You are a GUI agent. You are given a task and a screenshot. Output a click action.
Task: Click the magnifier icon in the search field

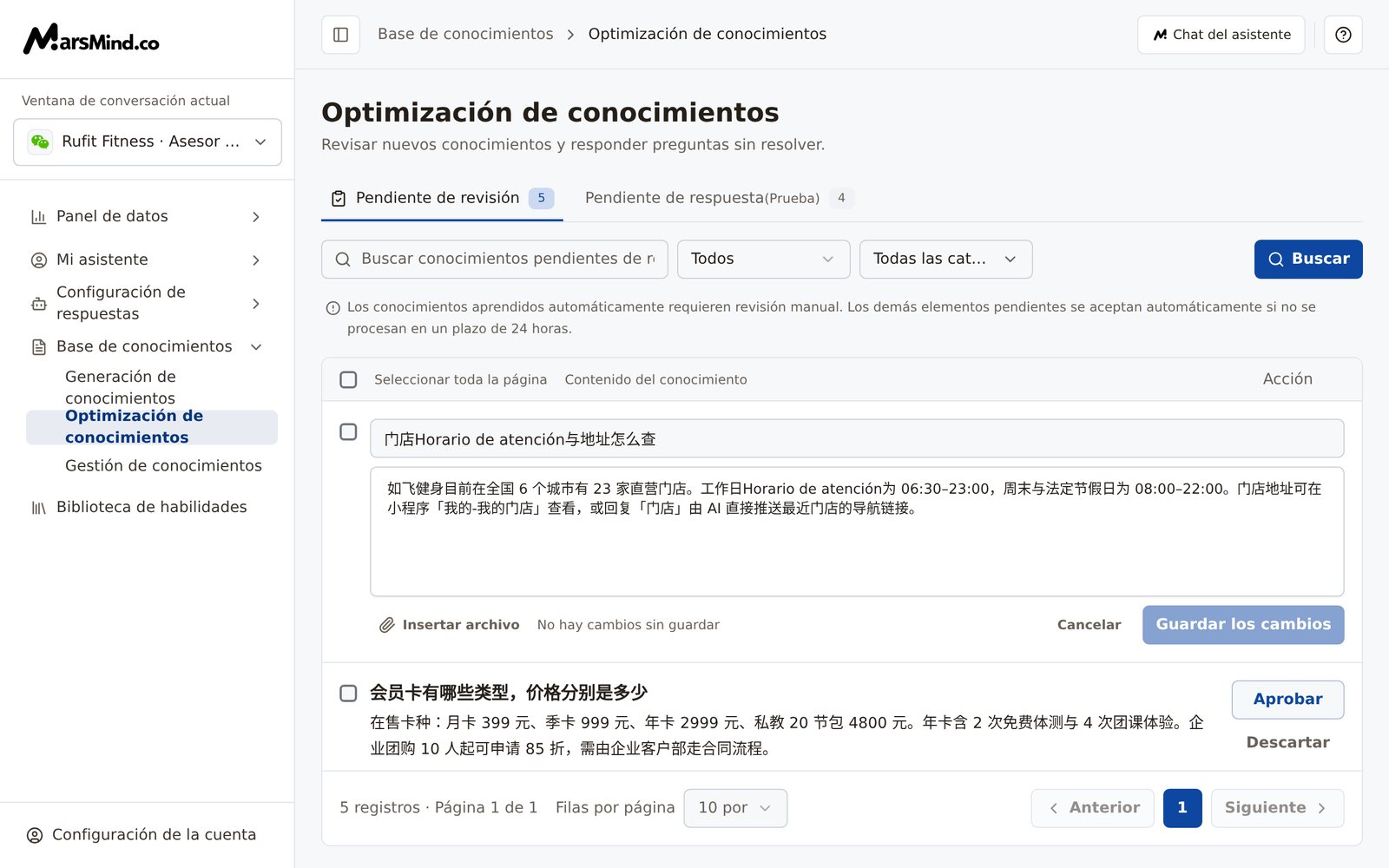[x=343, y=260]
